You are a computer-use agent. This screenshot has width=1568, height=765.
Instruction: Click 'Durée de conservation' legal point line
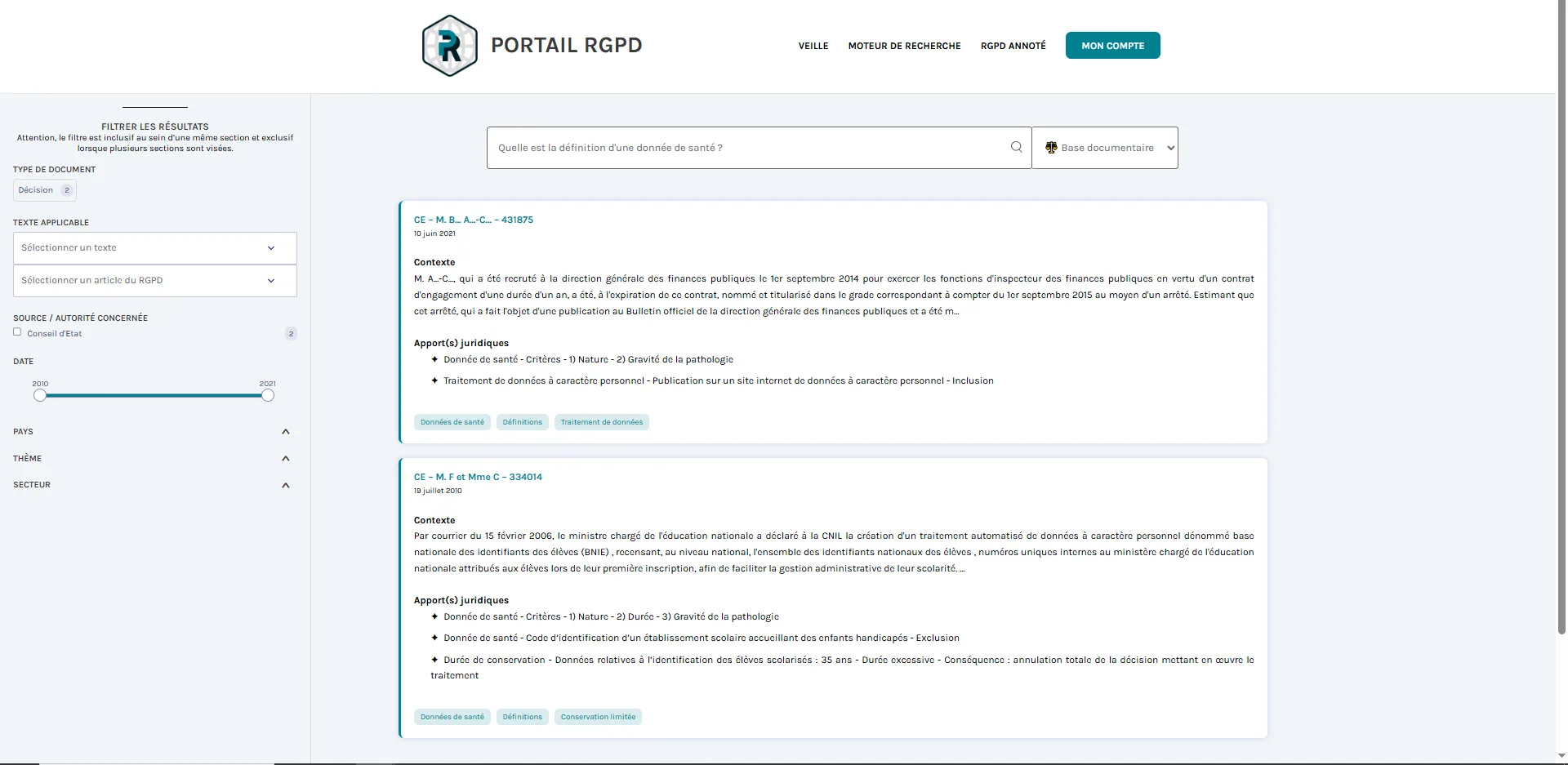[842, 667]
